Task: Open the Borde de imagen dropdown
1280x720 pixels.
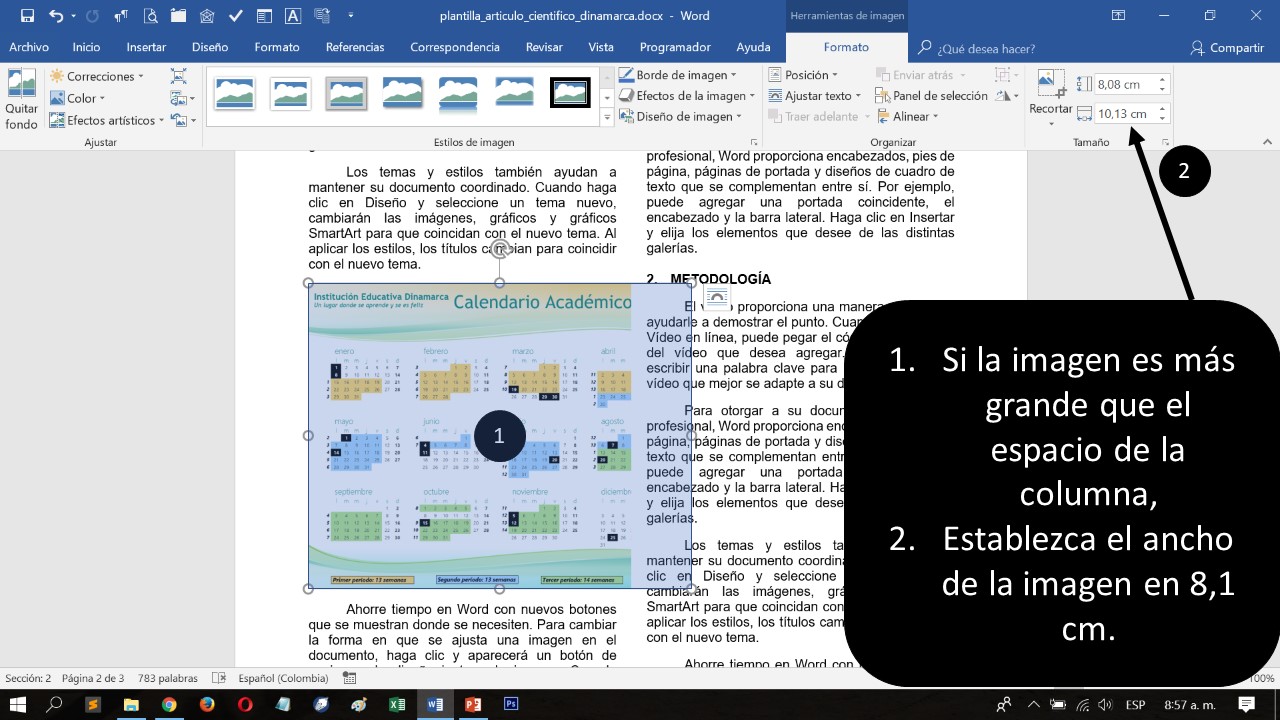Action: tap(677, 75)
